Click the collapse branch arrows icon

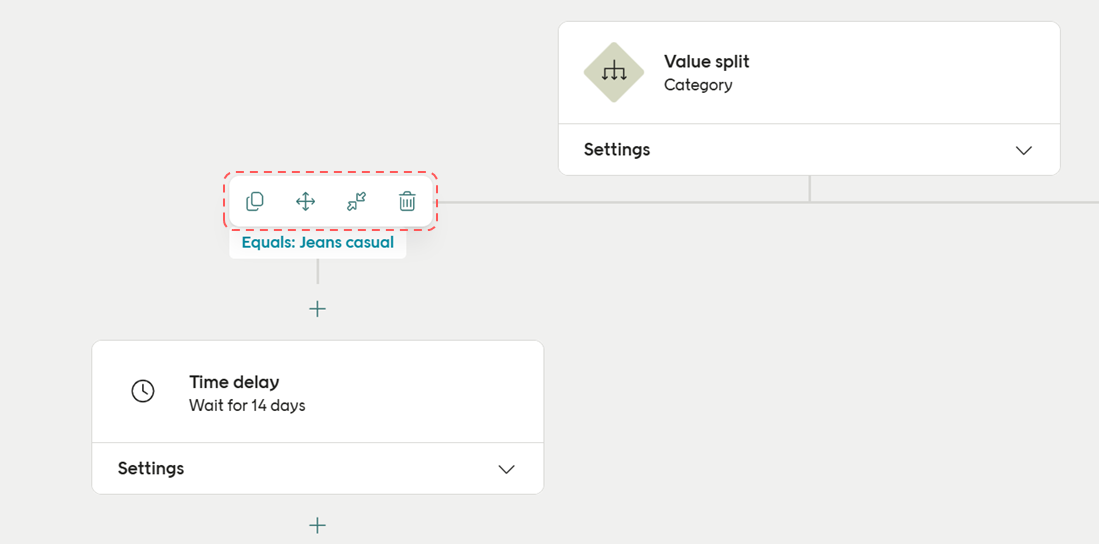coord(356,202)
